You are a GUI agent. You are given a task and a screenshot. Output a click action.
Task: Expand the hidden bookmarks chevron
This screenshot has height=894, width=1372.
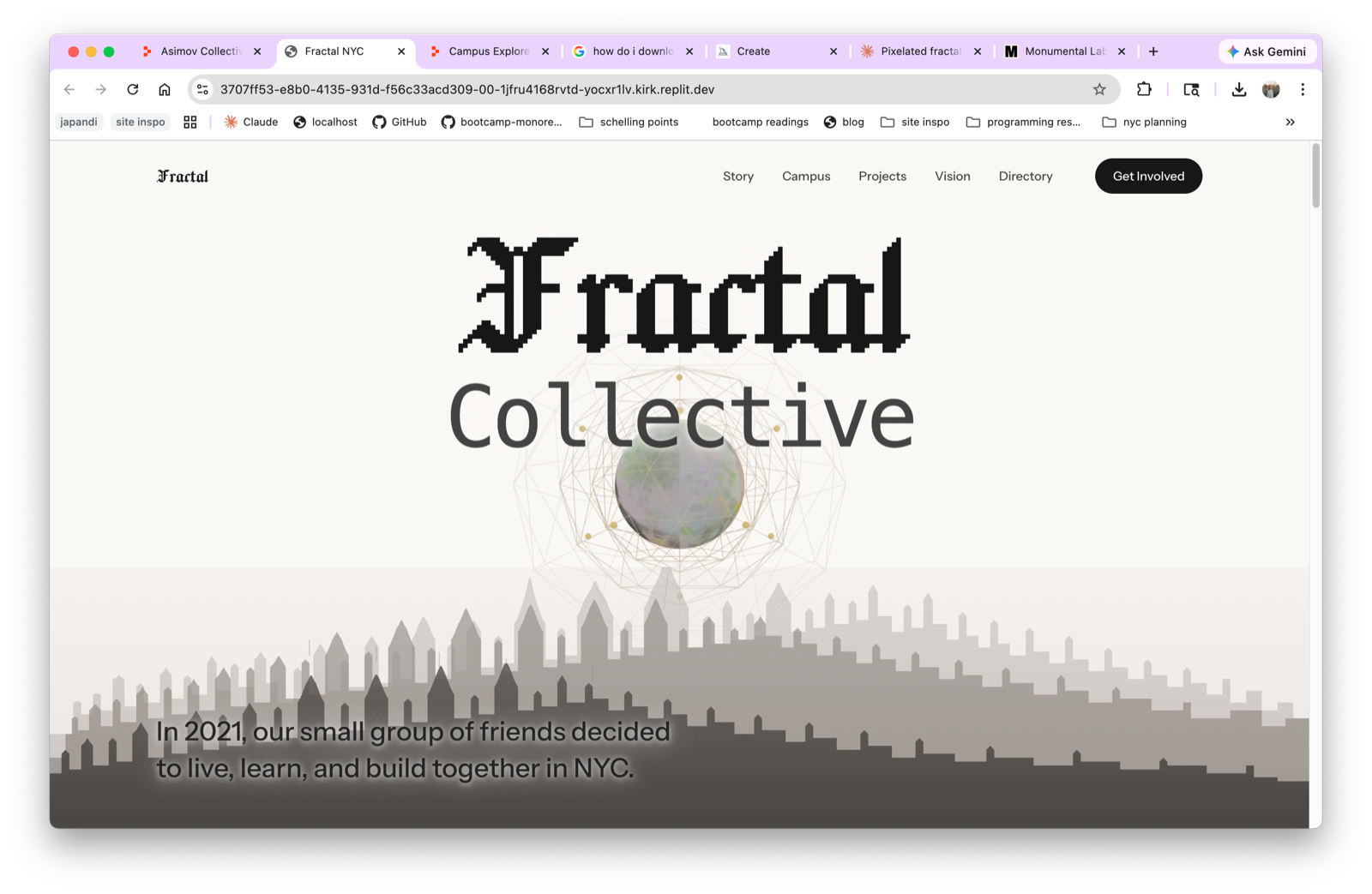tap(1290, 122)
